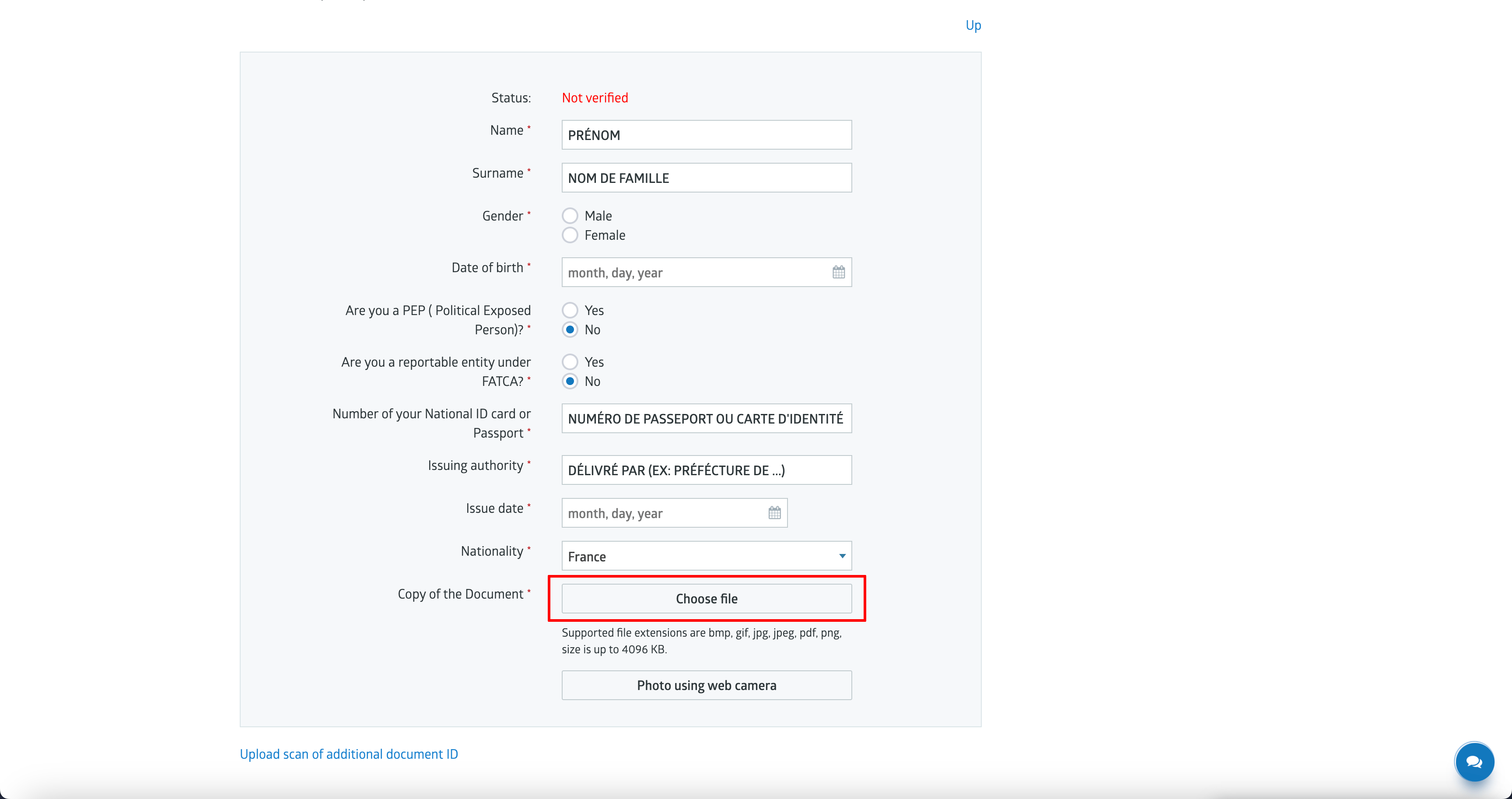Choose Yes for PEP question

coord(569,311)
